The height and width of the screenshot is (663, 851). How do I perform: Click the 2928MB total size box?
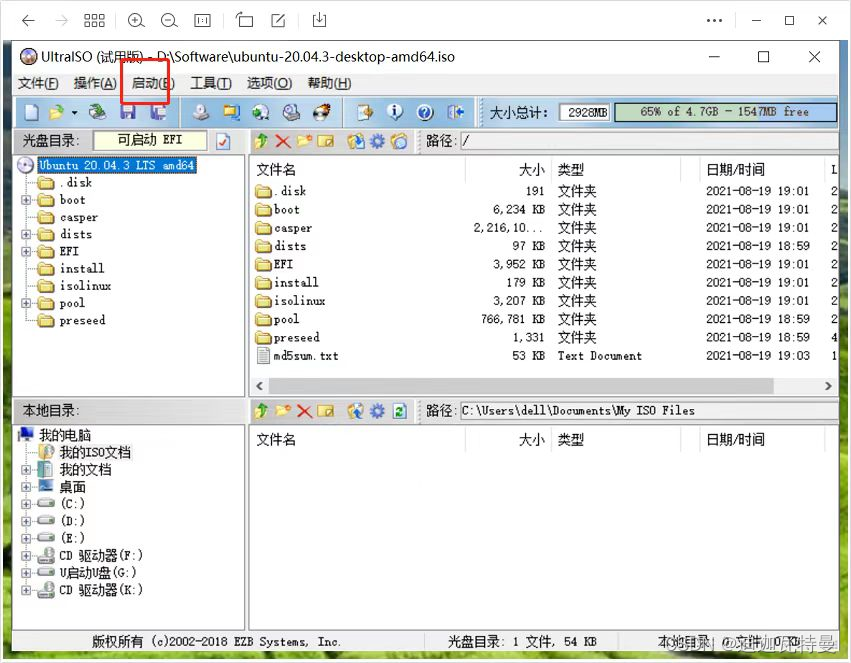click(585, 112)
